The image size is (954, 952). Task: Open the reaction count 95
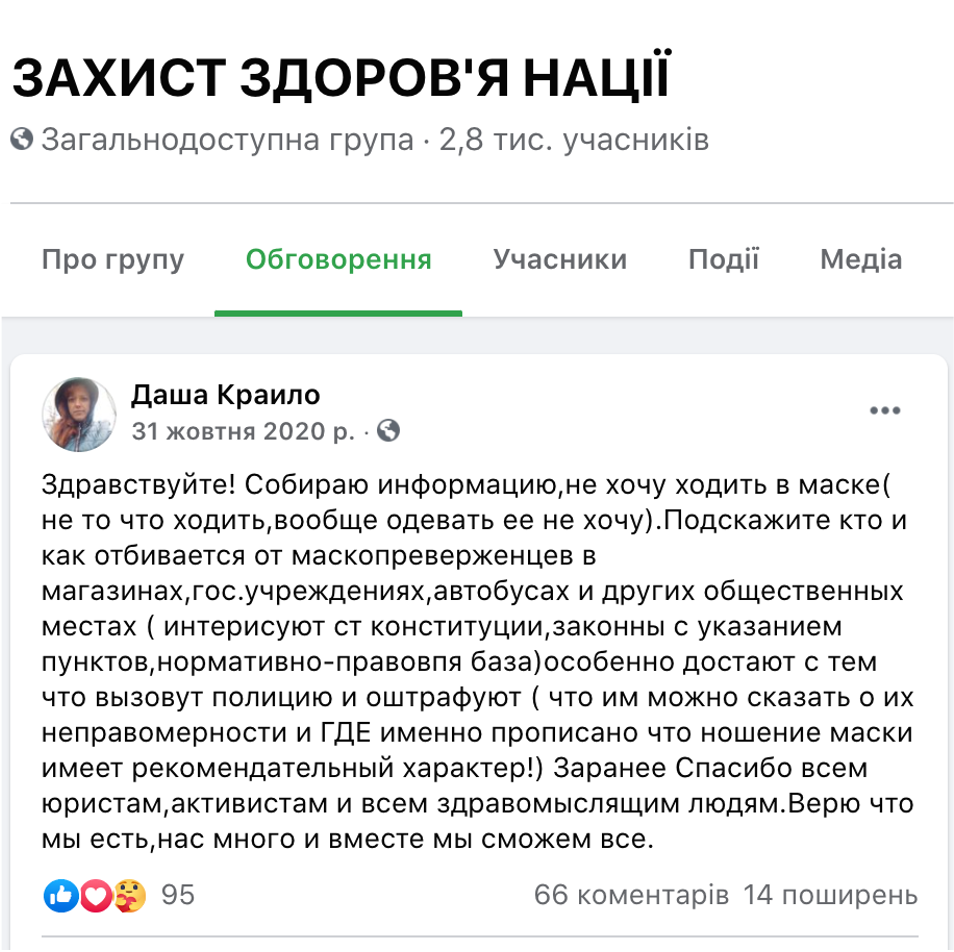pyautogui.click(x=178, y=894)
